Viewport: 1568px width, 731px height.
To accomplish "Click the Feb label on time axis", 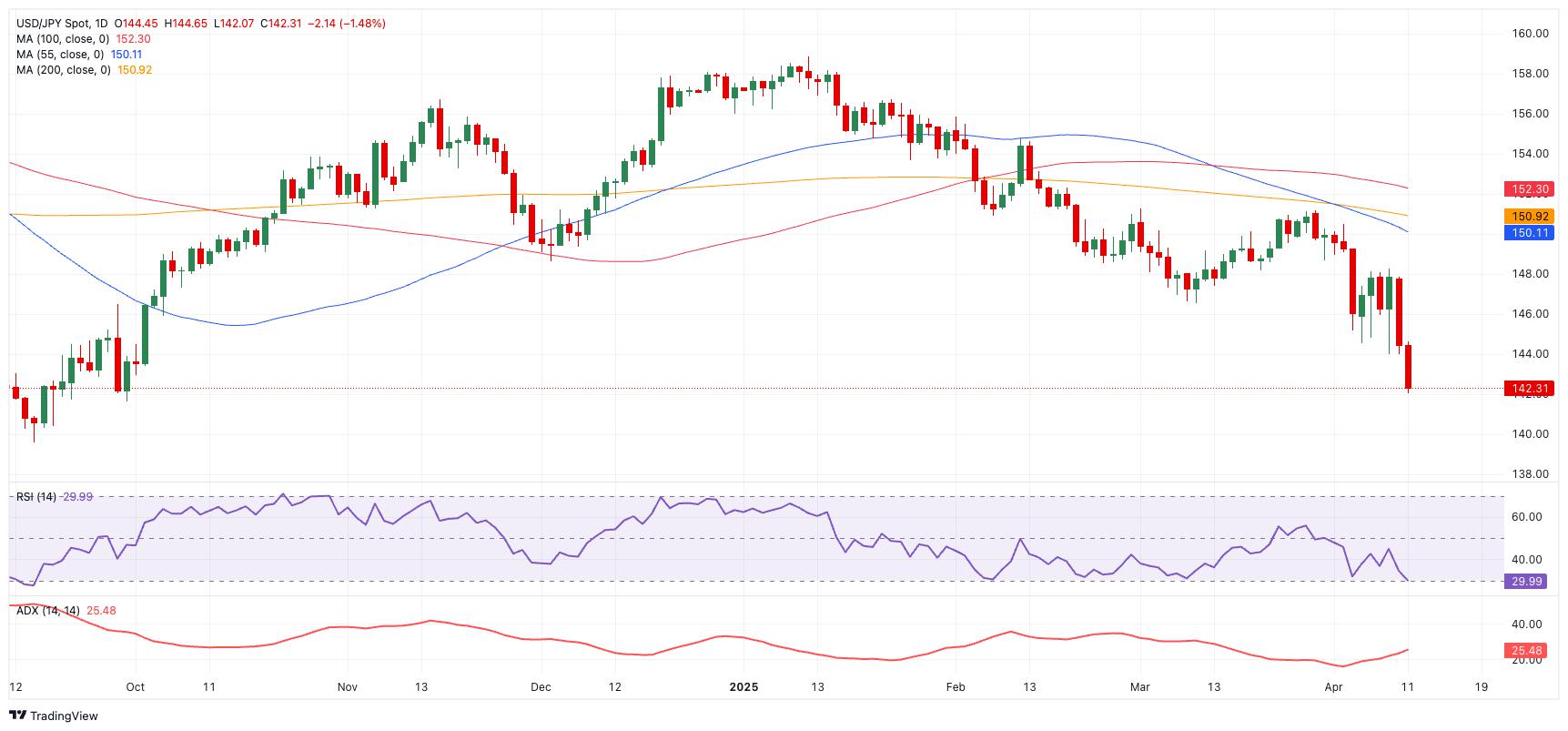I will (x=955, y=687).
